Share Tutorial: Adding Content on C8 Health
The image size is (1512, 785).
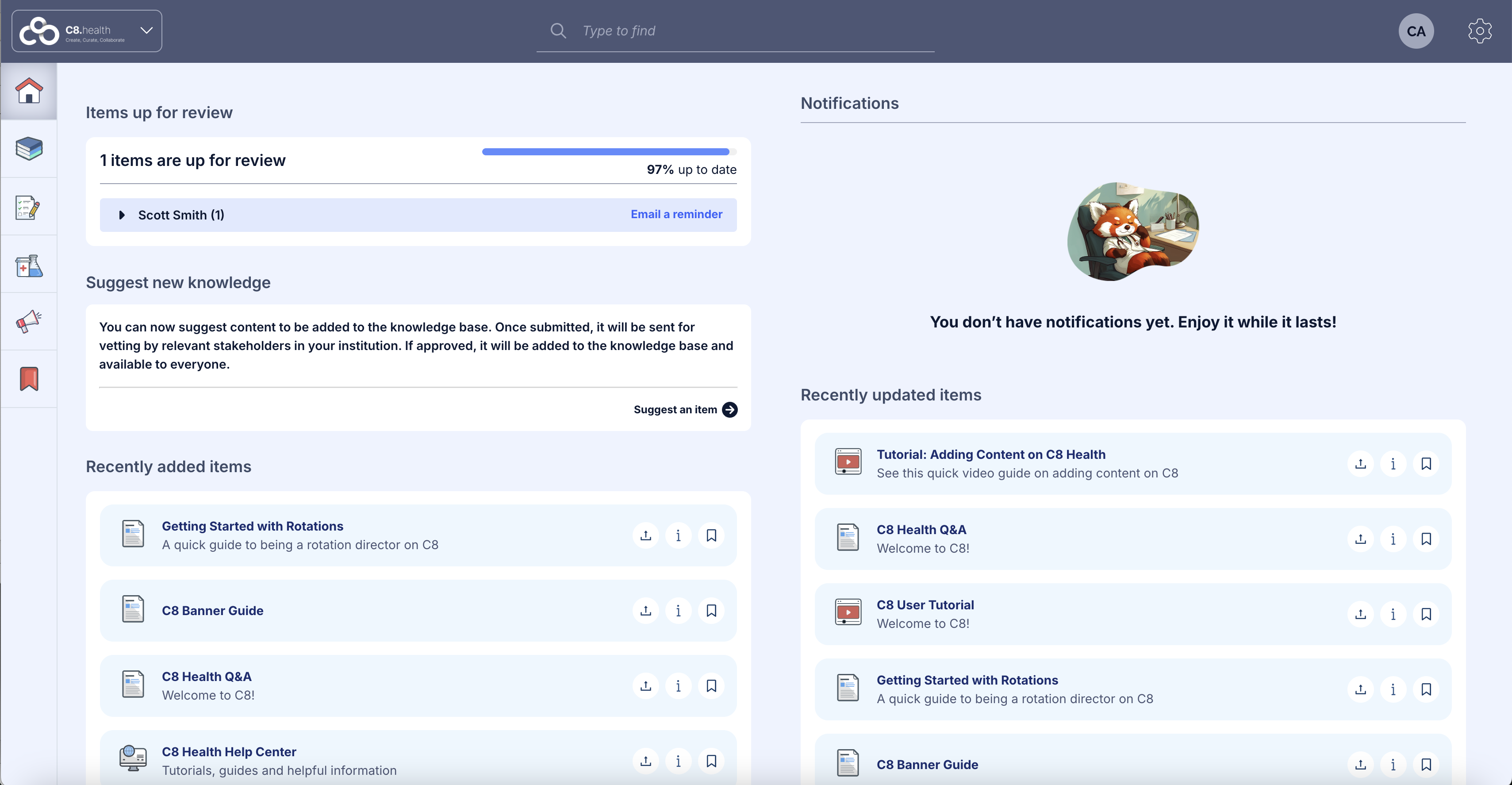click(1361, 464)
